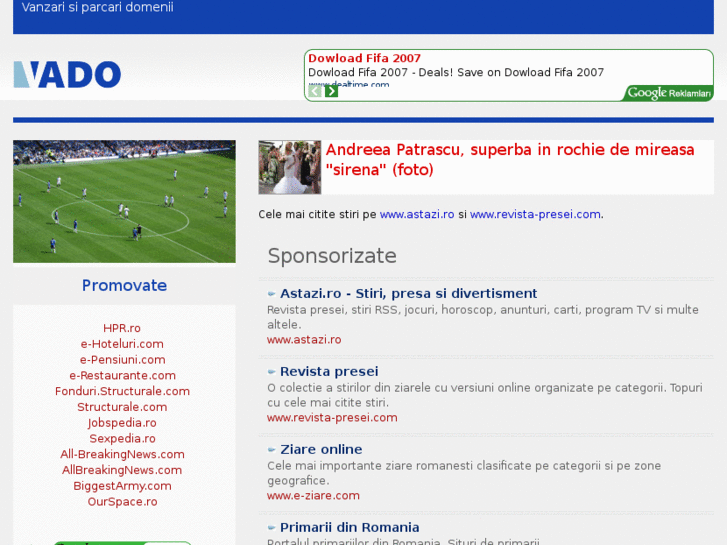Open the e-Pensiuni.com link
Image resolution: width=727 pixels, height=545 pixels.
[122, 360]
